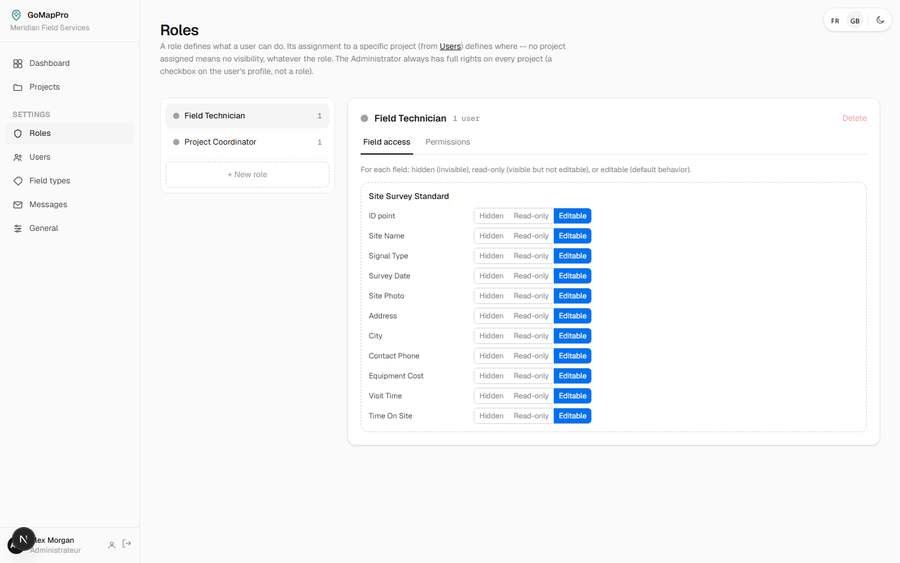
Task: Set City to Editable
Action: click(572, 336)
